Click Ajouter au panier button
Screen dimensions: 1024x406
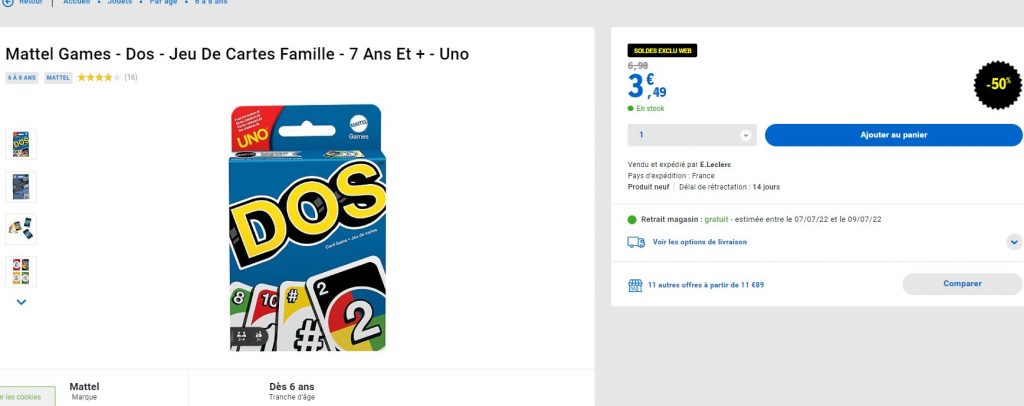(x=893, y=135)
